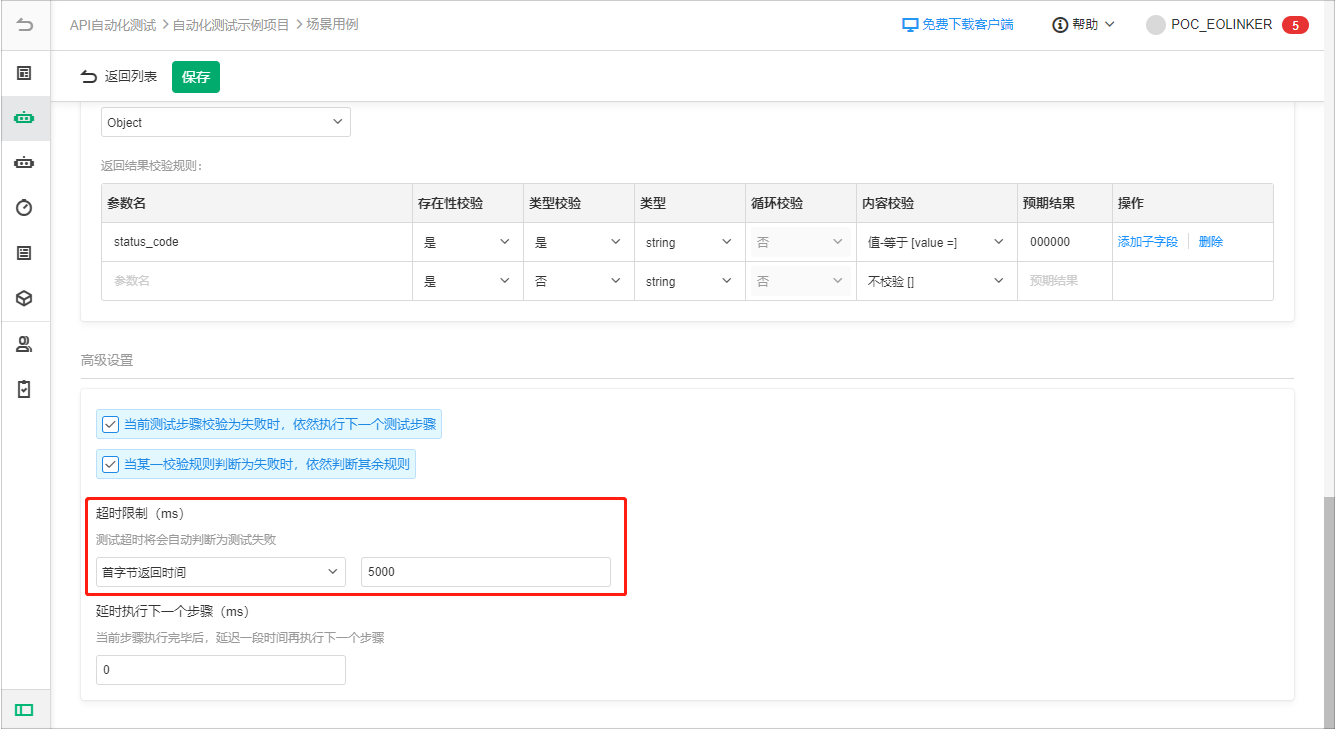Click the 预期结果 field showing 000000

point(1064,242)
